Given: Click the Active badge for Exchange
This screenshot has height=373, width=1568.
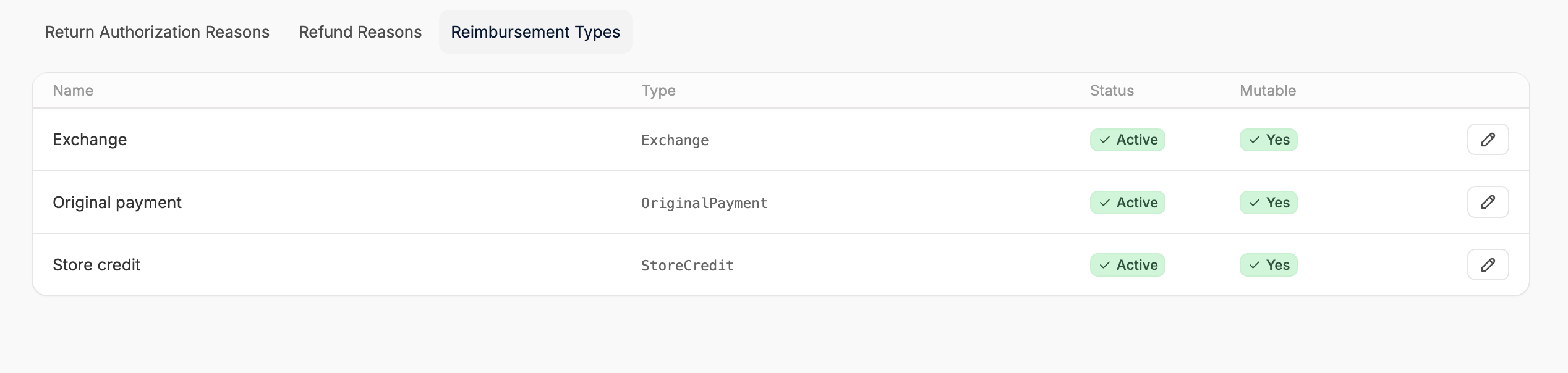Looking at the screenshot, I should pyautogui.click(x=1127, y=140).
